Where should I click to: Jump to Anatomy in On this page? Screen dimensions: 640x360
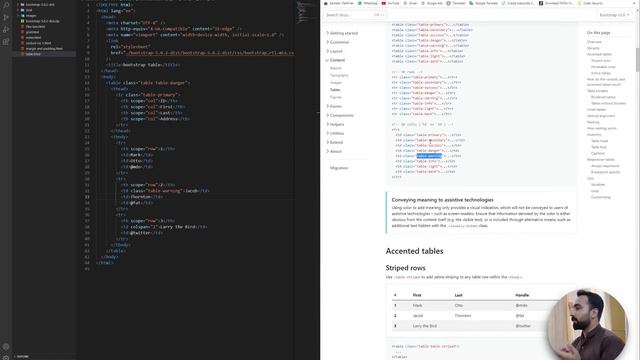(594, 134)
